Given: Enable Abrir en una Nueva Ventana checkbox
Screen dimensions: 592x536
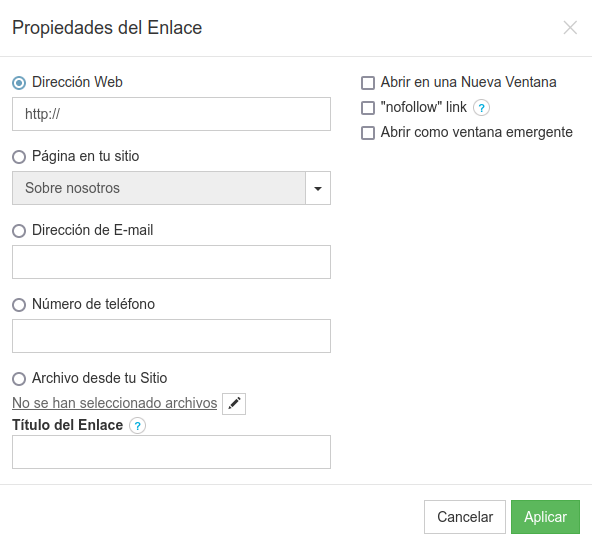Looking at the screenshot, I should point(368,83).
